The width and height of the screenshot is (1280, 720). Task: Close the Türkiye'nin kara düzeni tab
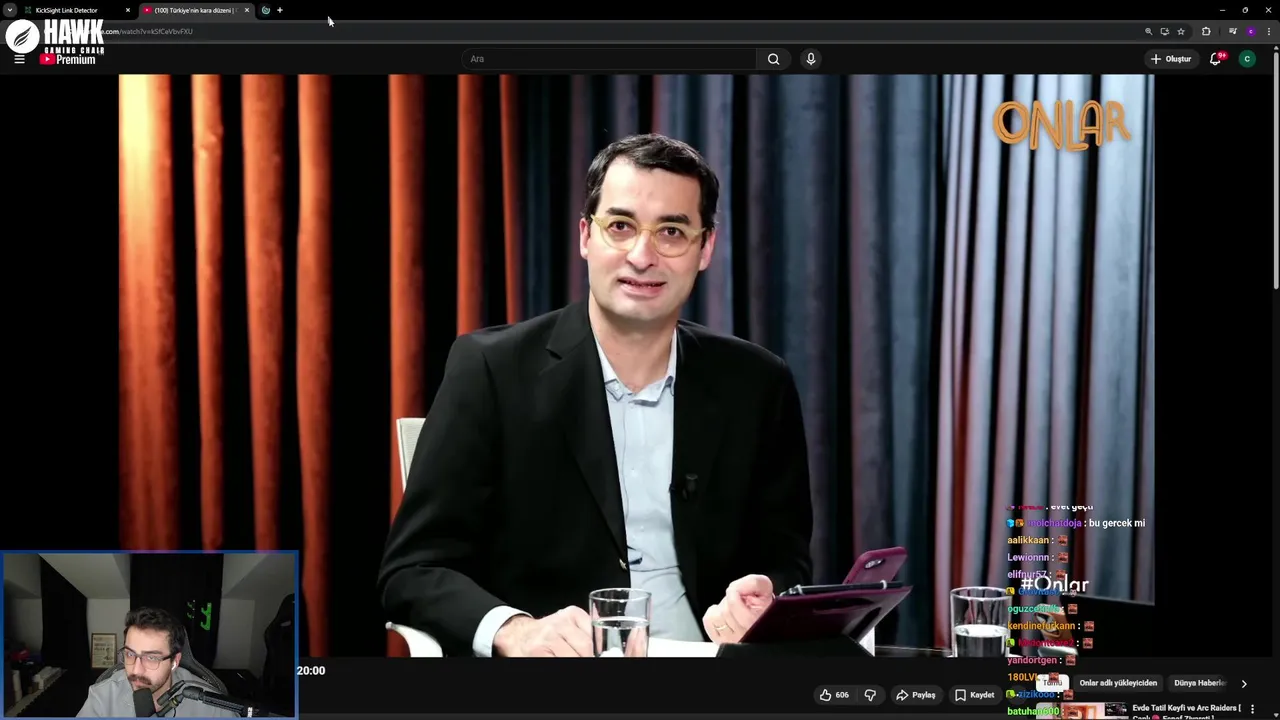pos(247,10)
